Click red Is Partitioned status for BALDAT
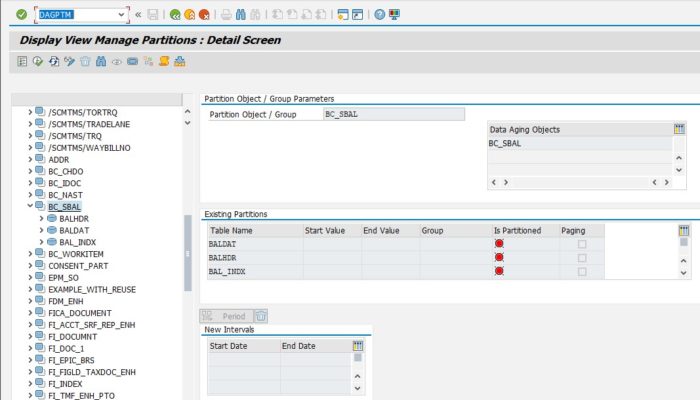Screen dimensions: 700x400 point(499,244)
